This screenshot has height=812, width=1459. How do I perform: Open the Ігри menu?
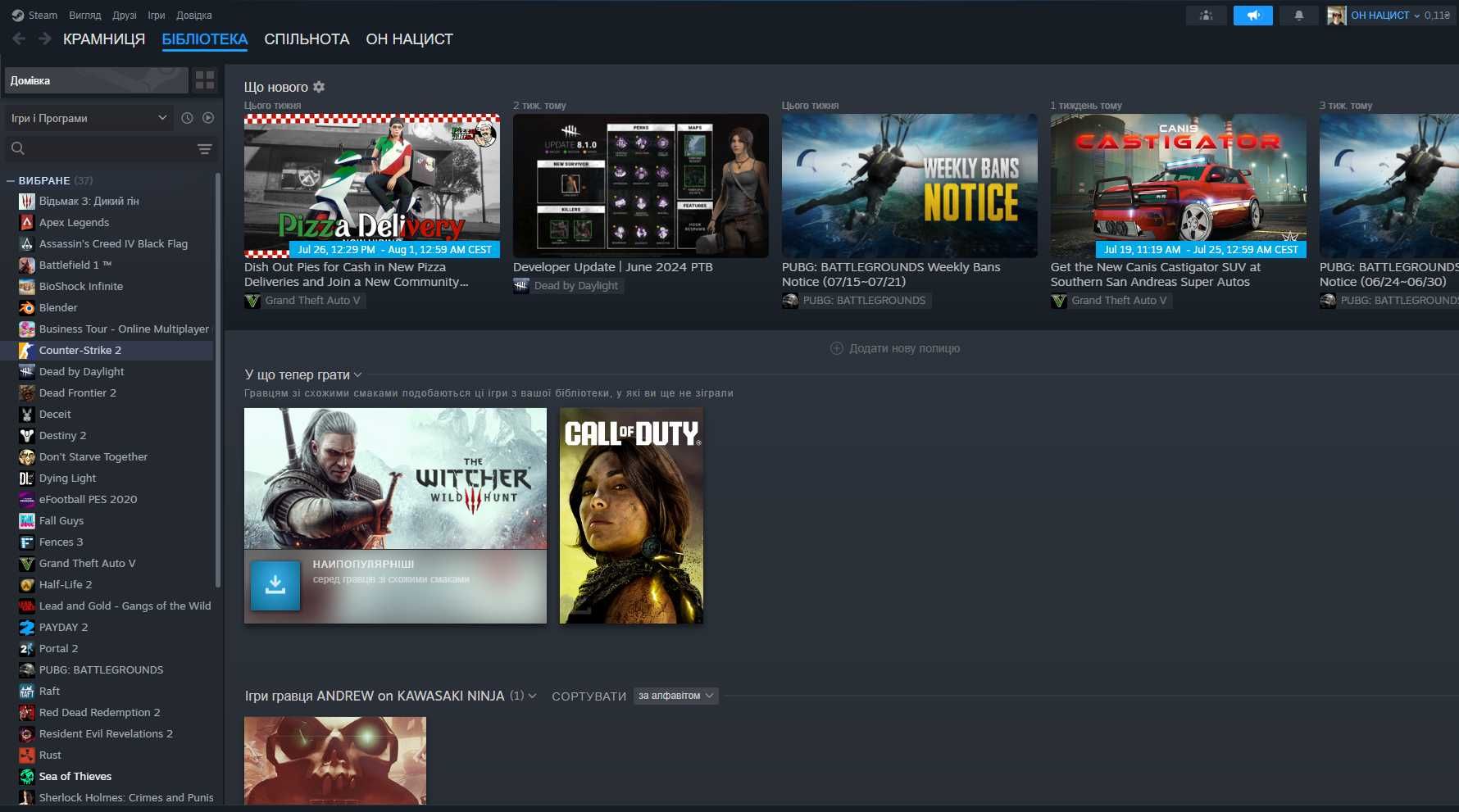[157, 15]
